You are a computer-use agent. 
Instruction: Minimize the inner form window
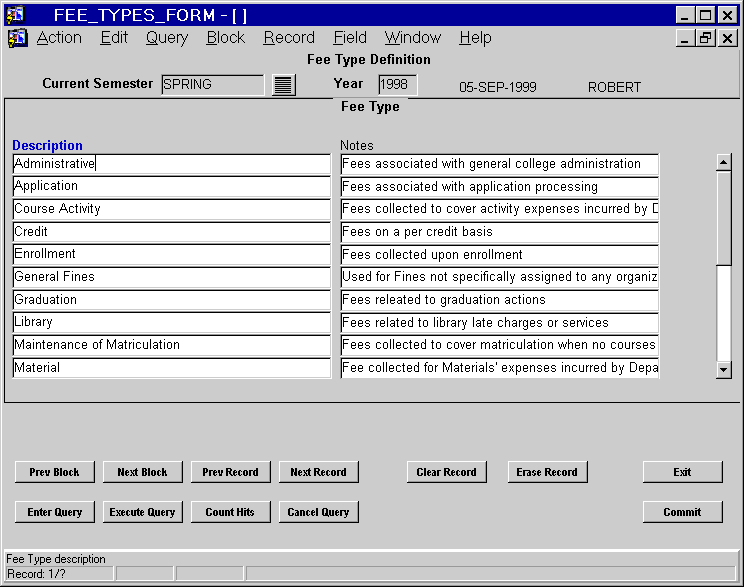685,37
